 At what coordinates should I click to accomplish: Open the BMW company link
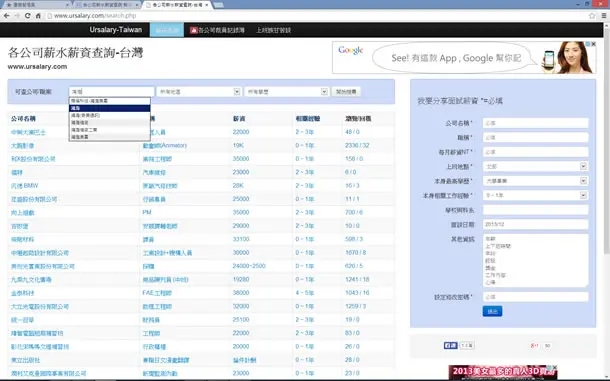coord(25,186)
